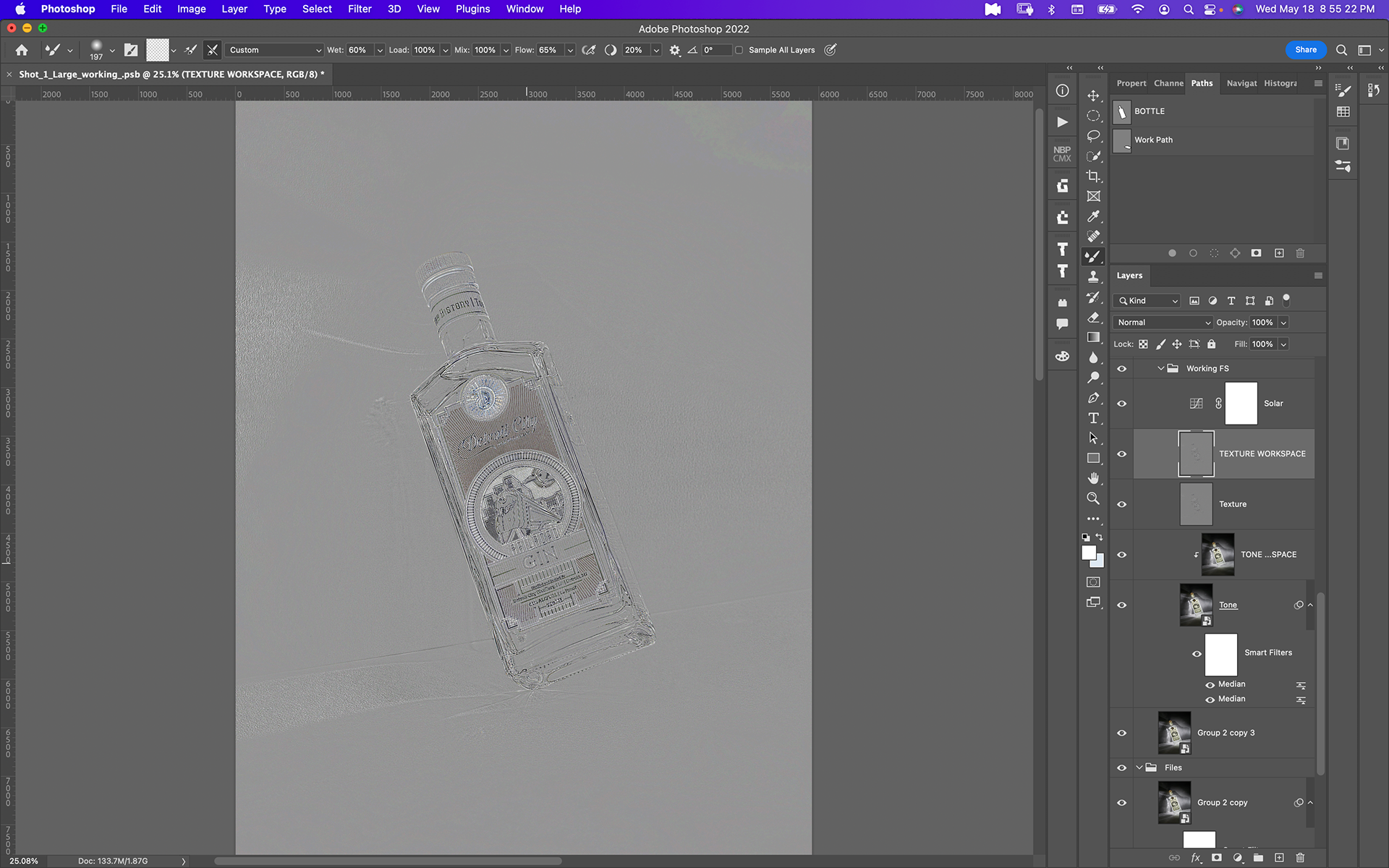Open the Filter menu
The height and width of the screenshot is (868, 1389).
tap(360, 9)
